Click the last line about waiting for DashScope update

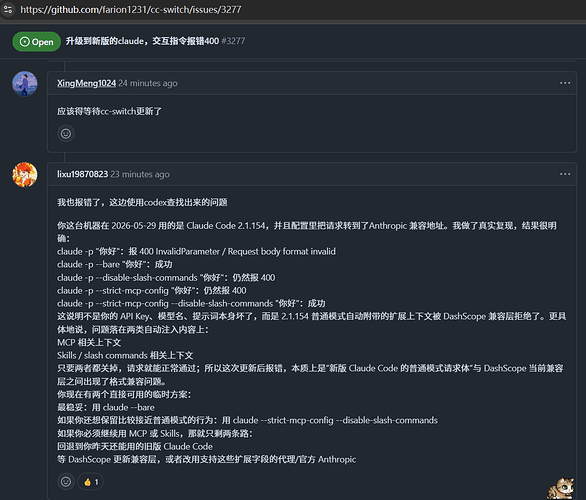207,459
